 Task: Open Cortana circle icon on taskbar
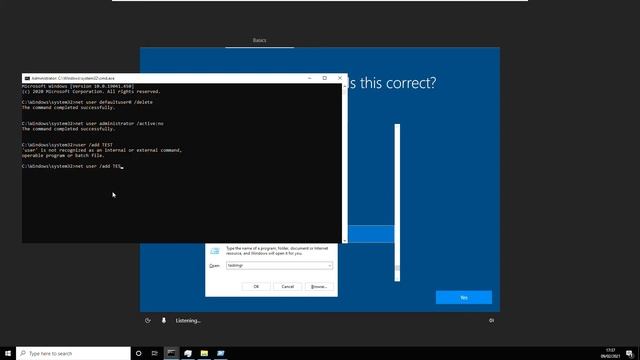(138, 353)
